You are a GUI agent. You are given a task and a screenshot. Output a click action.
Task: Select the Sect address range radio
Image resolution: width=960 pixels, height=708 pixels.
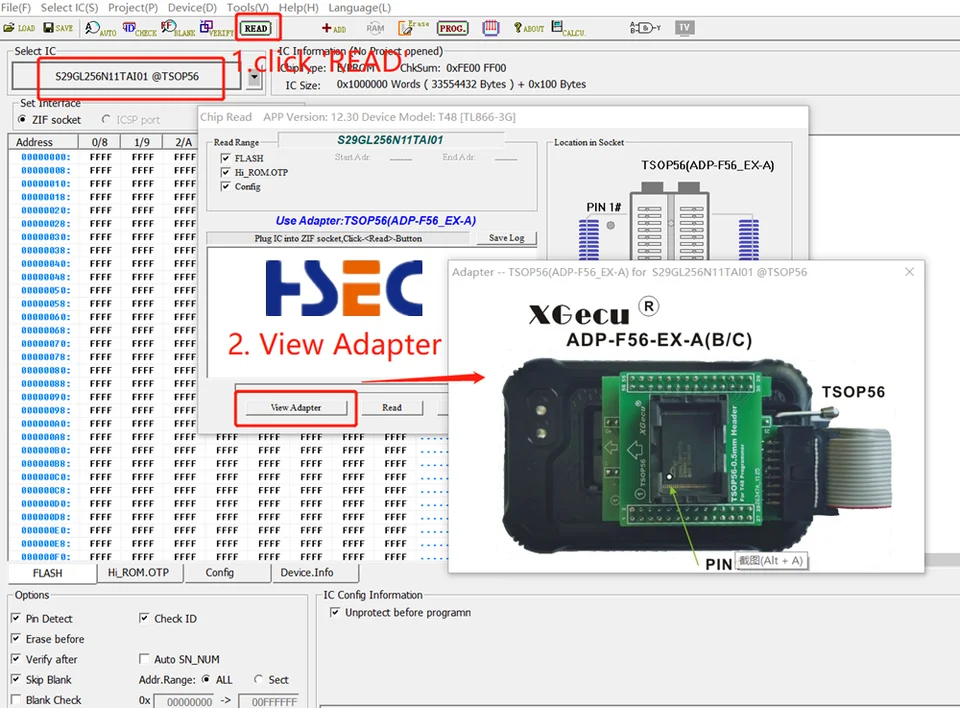(258, 679)
